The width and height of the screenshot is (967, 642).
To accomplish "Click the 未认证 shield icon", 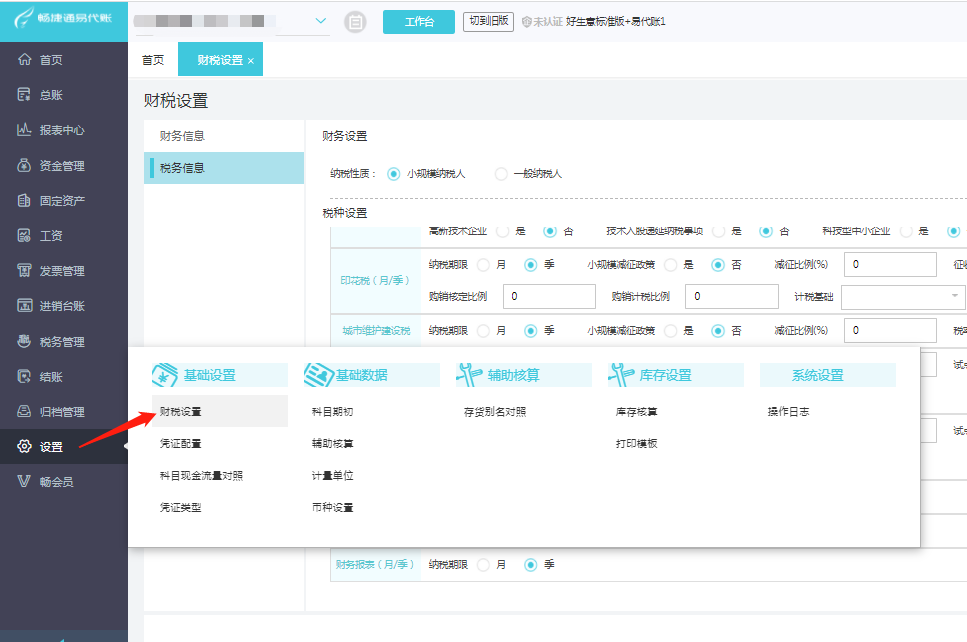I will pos(526,22).
